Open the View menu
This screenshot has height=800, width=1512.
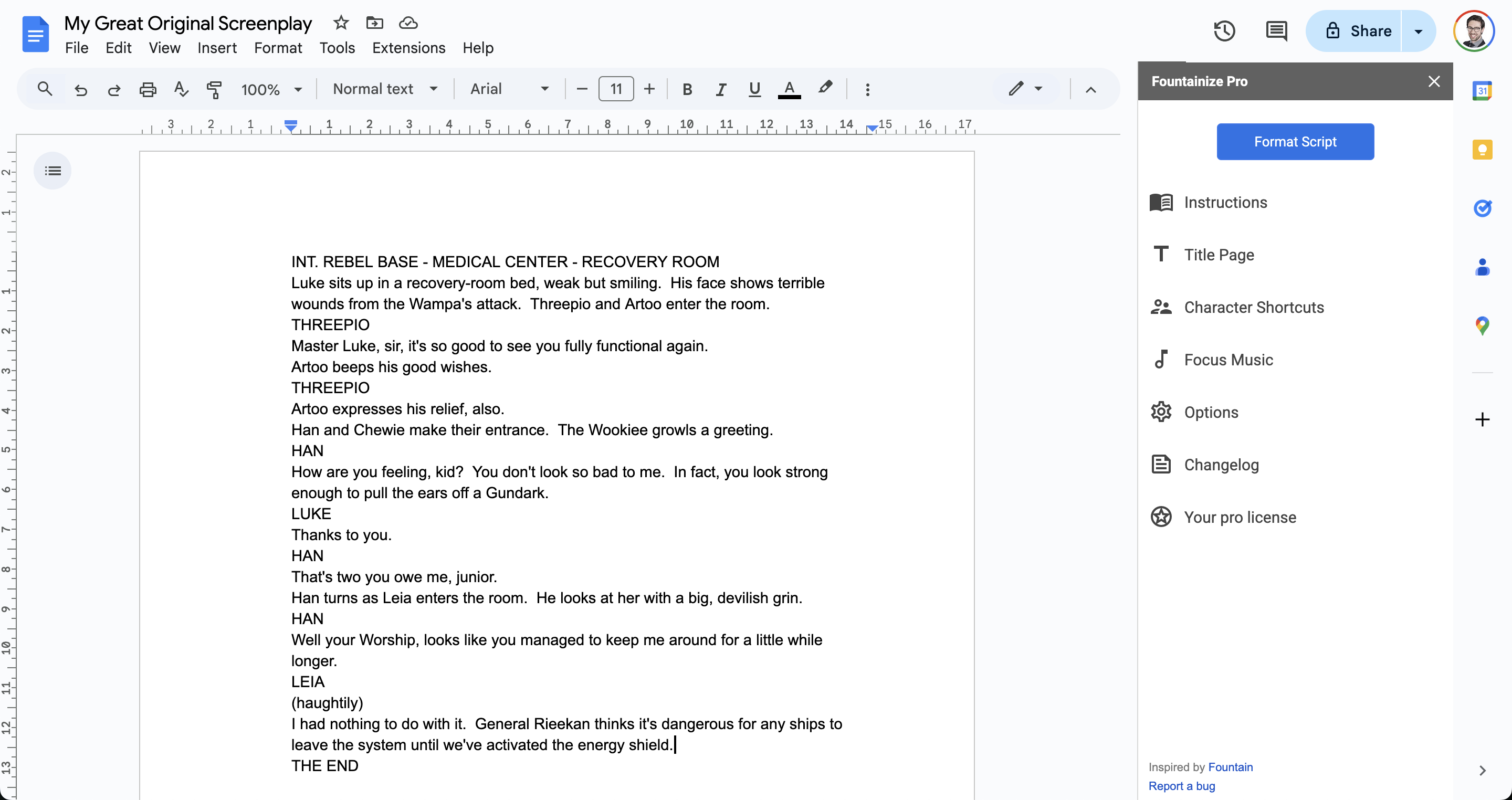164,48
